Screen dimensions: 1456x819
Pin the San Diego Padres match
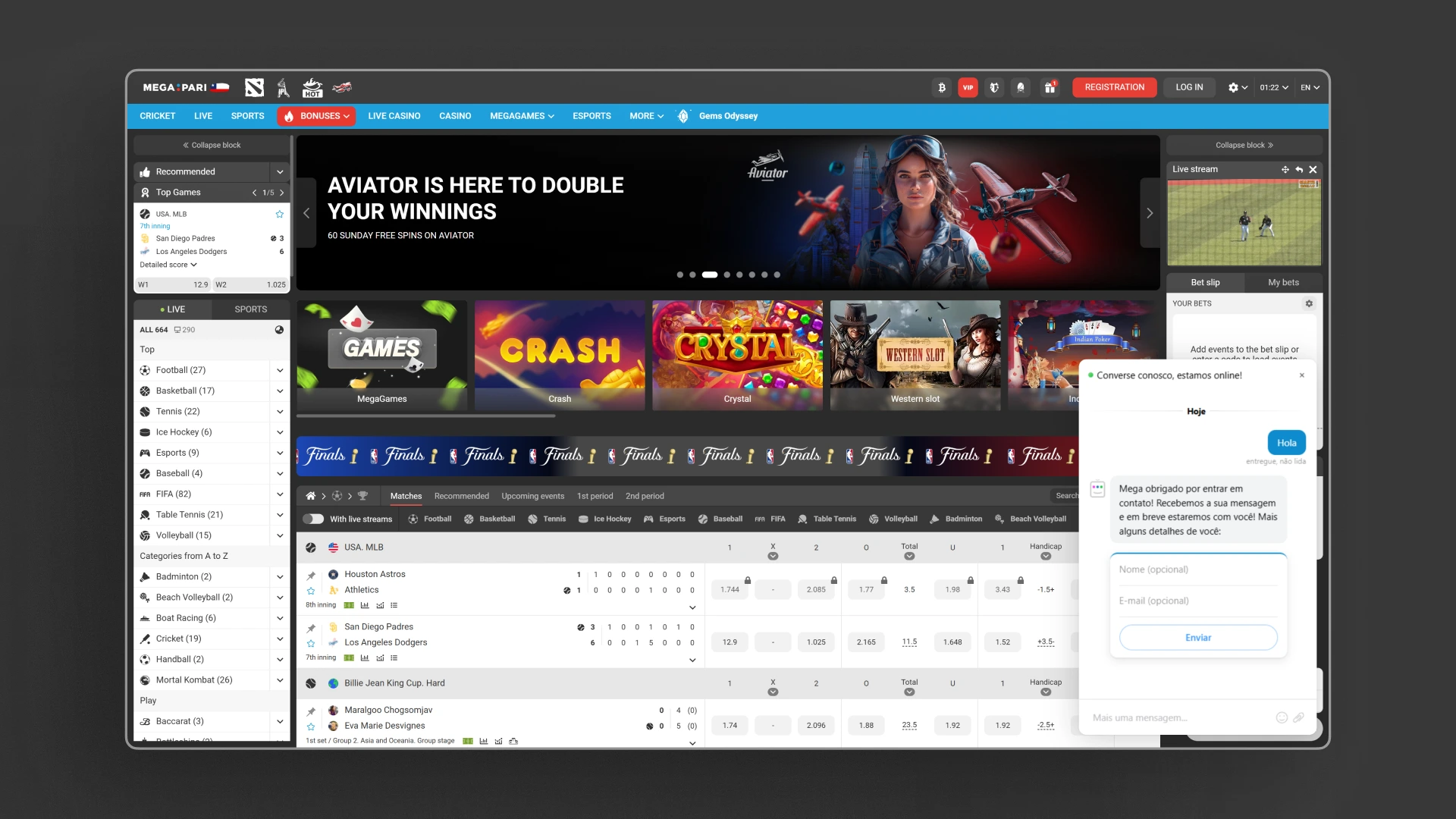(311, 628)
